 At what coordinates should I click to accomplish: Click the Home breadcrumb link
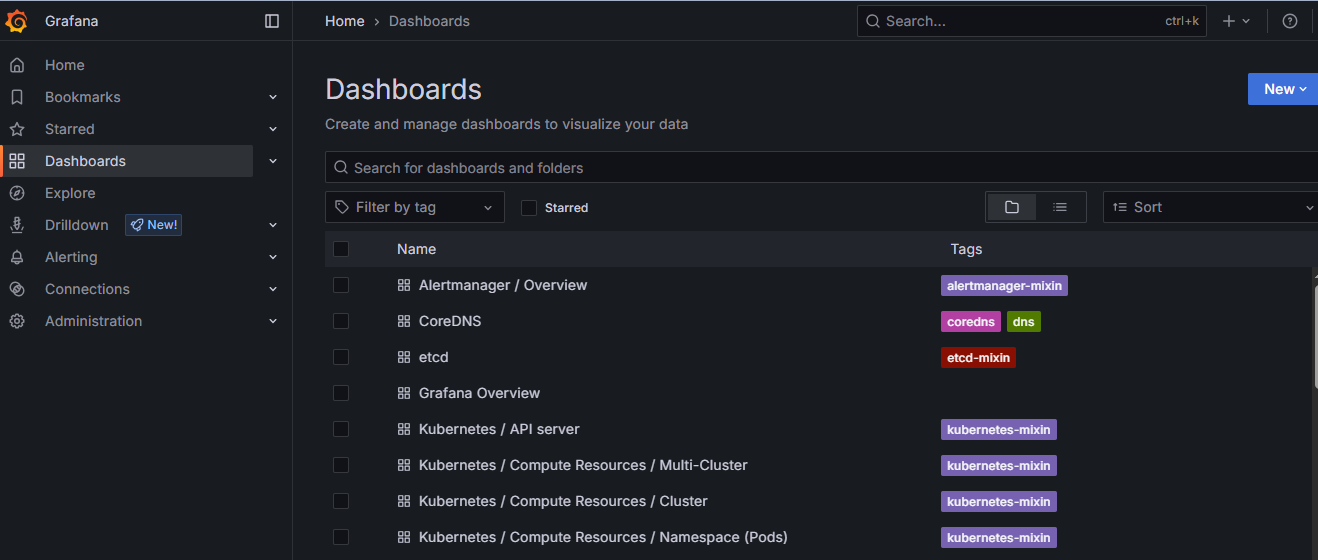345,21
